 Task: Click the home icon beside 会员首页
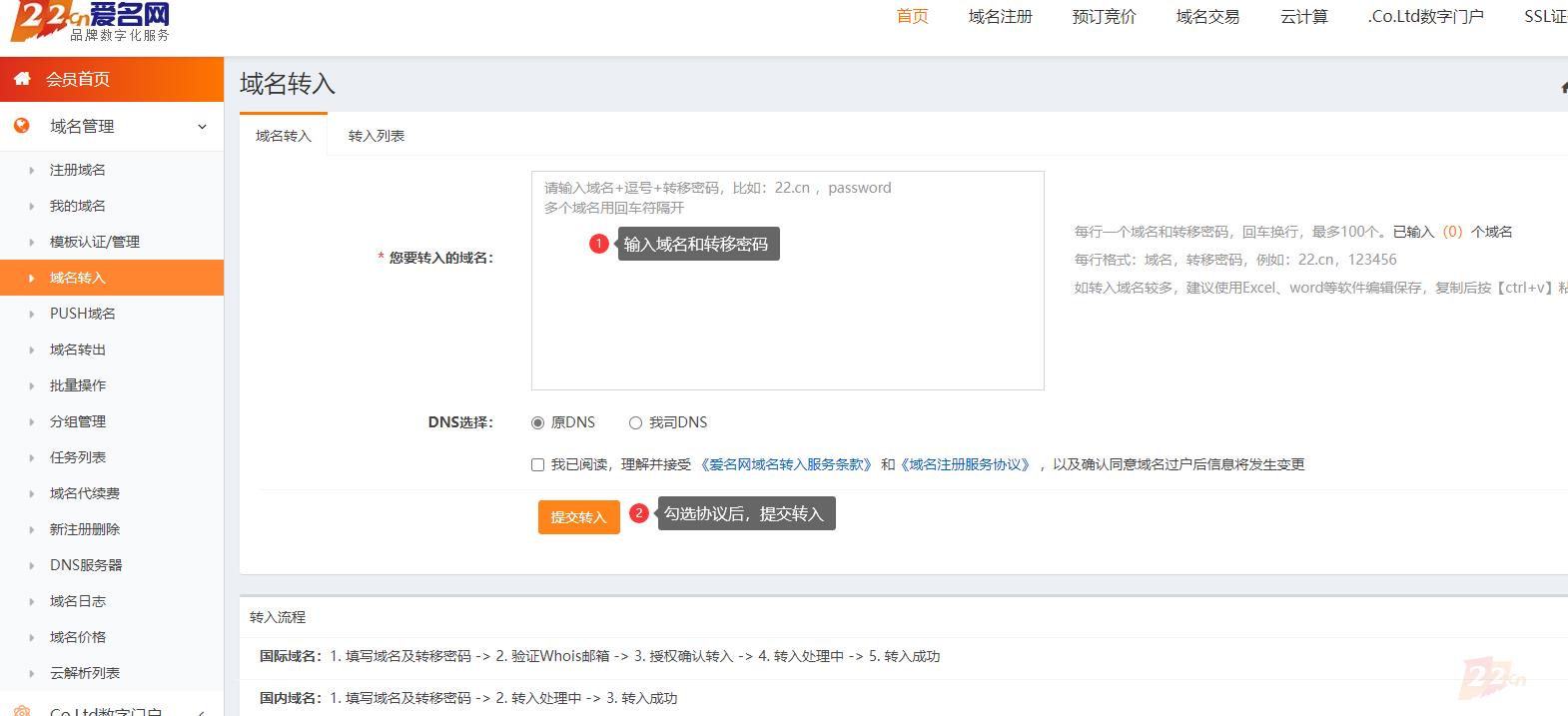(22, 79)
